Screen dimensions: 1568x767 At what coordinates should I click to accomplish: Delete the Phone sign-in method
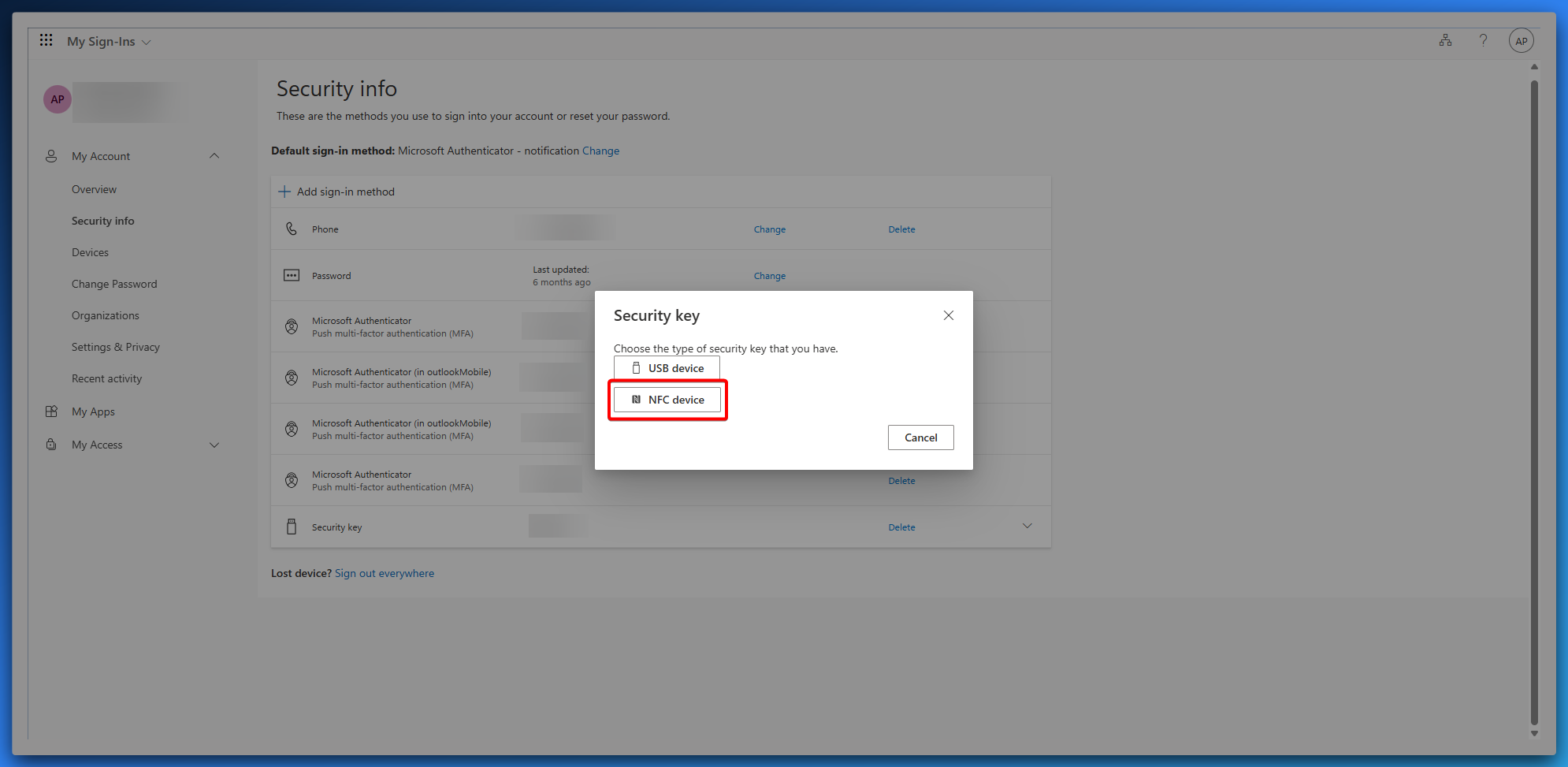(x=901, y=229)
